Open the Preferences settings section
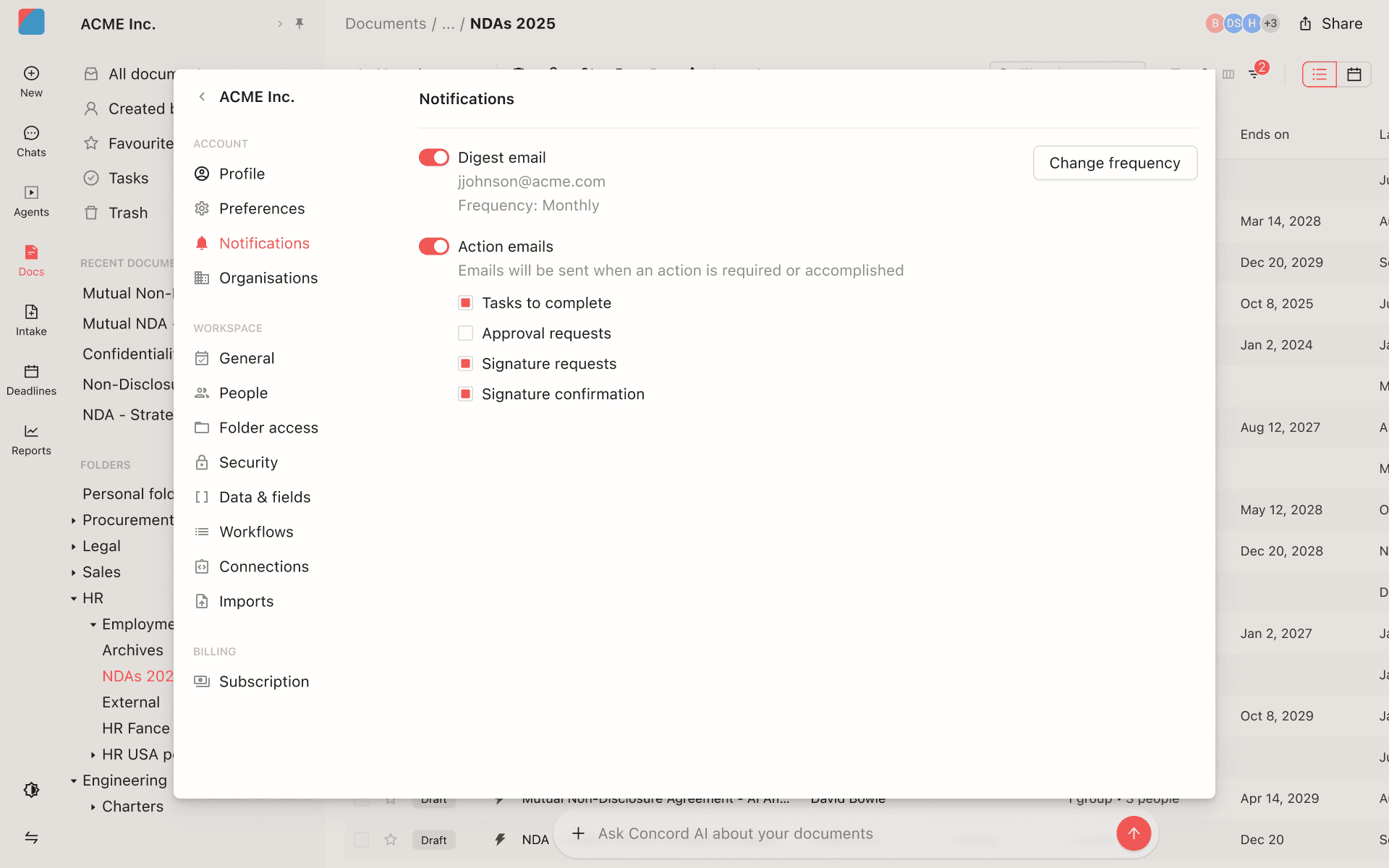Viewport: 1389px width, 868px height. point(261,209)
